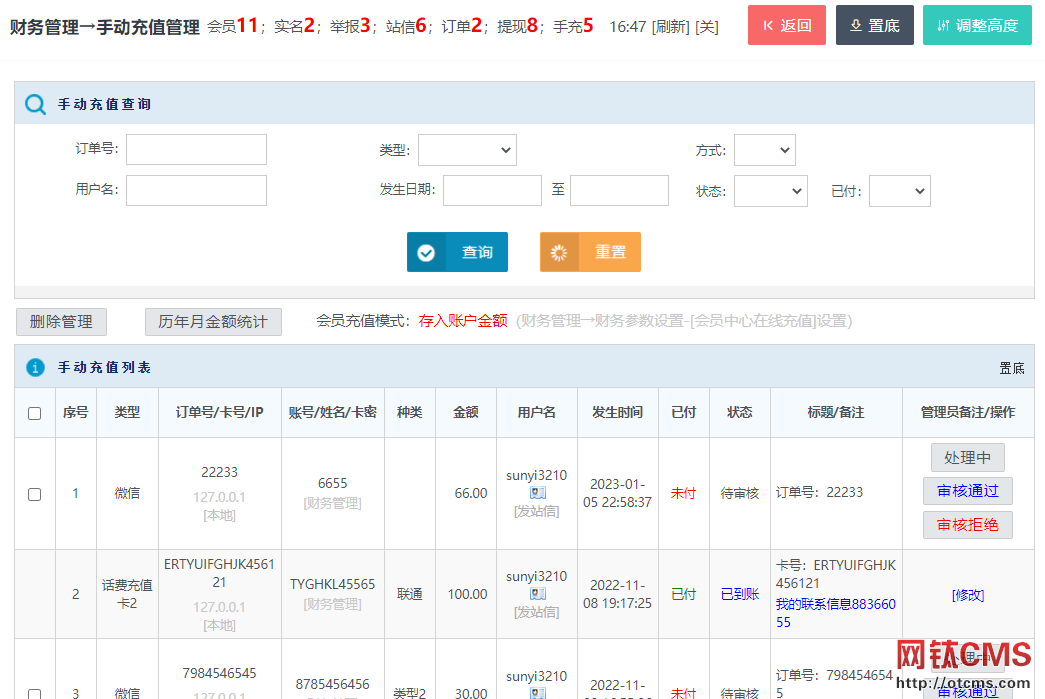
Task: Open the 类型 dropdown
Action: [x=467, y=150]
